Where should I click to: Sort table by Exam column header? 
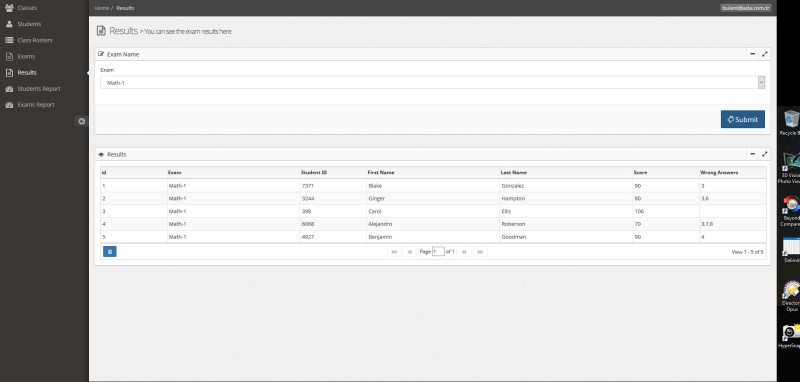click(233, 172)
